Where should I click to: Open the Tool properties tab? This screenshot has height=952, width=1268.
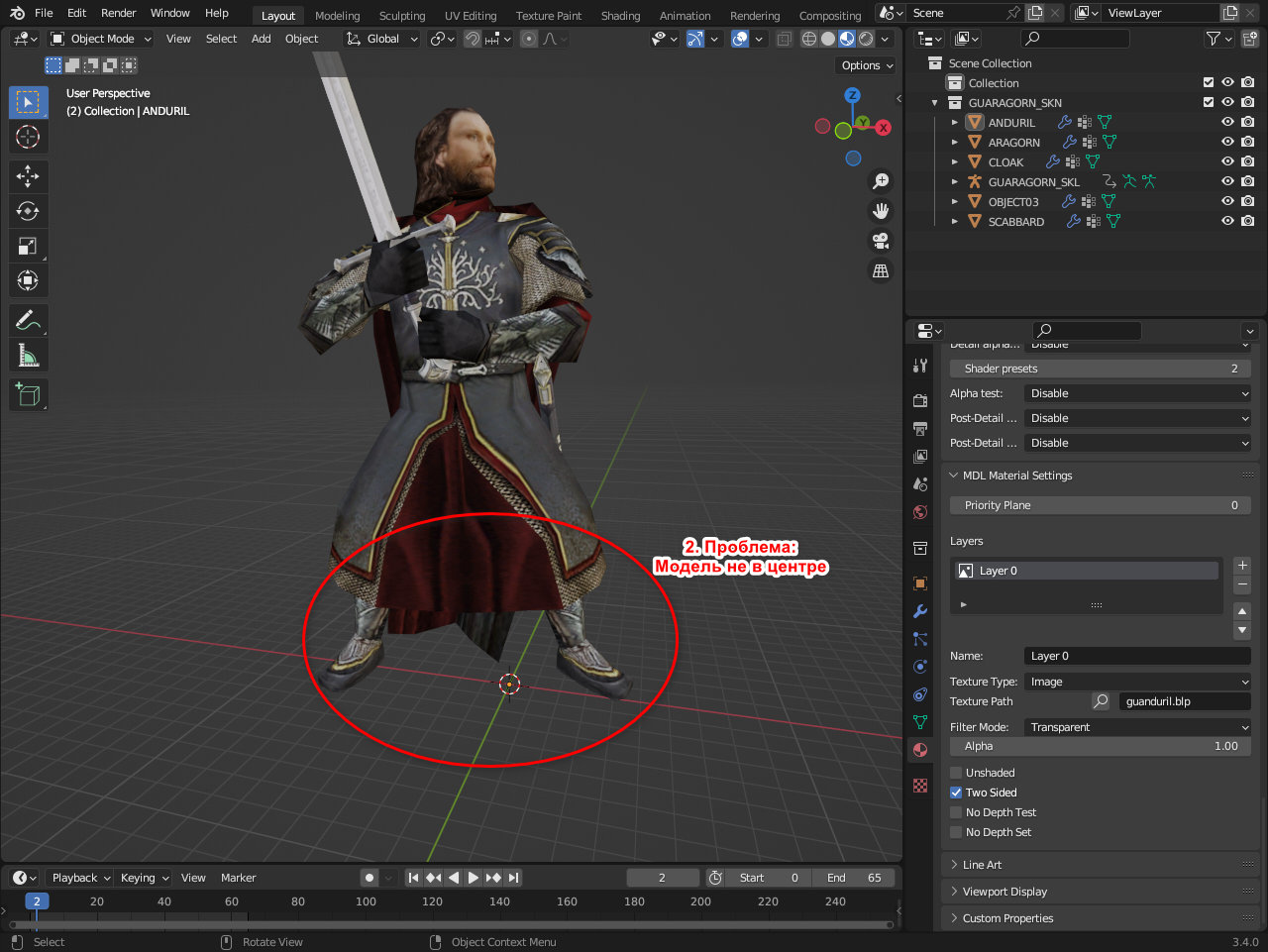tap(920, 366)
